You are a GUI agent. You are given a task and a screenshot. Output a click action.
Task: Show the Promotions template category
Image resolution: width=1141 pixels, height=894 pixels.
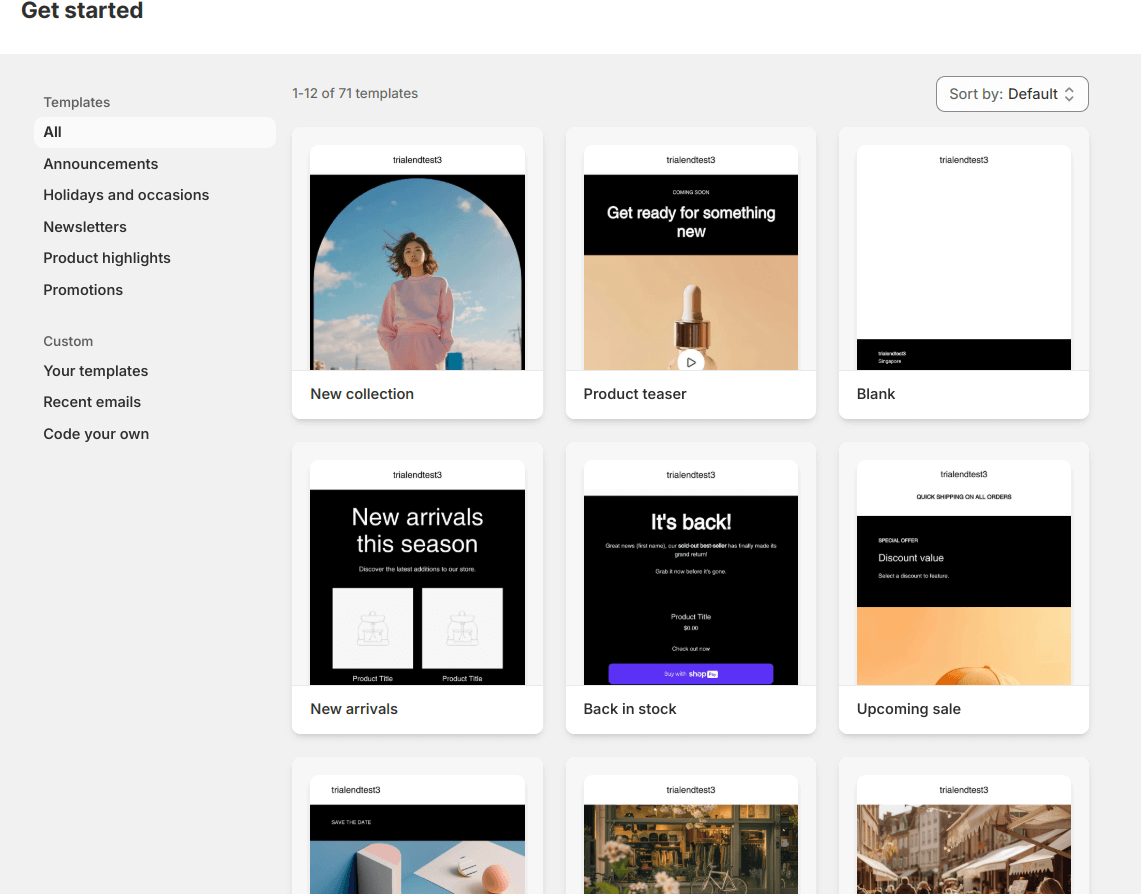tap(83, 289)
